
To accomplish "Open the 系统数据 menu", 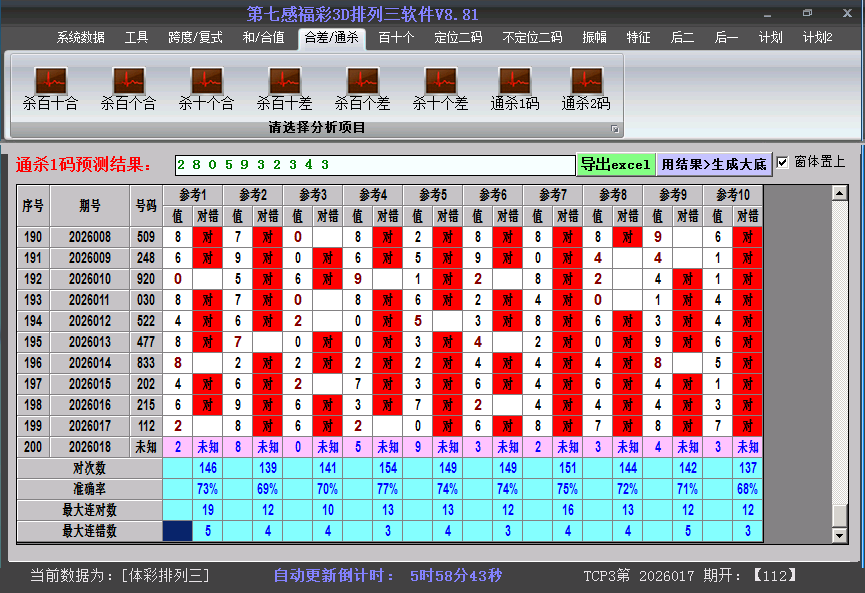I will click(x=80, y=38).
